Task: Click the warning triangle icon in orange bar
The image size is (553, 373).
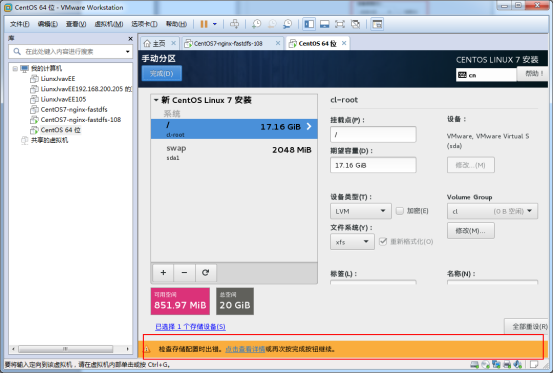Action: 147,349
